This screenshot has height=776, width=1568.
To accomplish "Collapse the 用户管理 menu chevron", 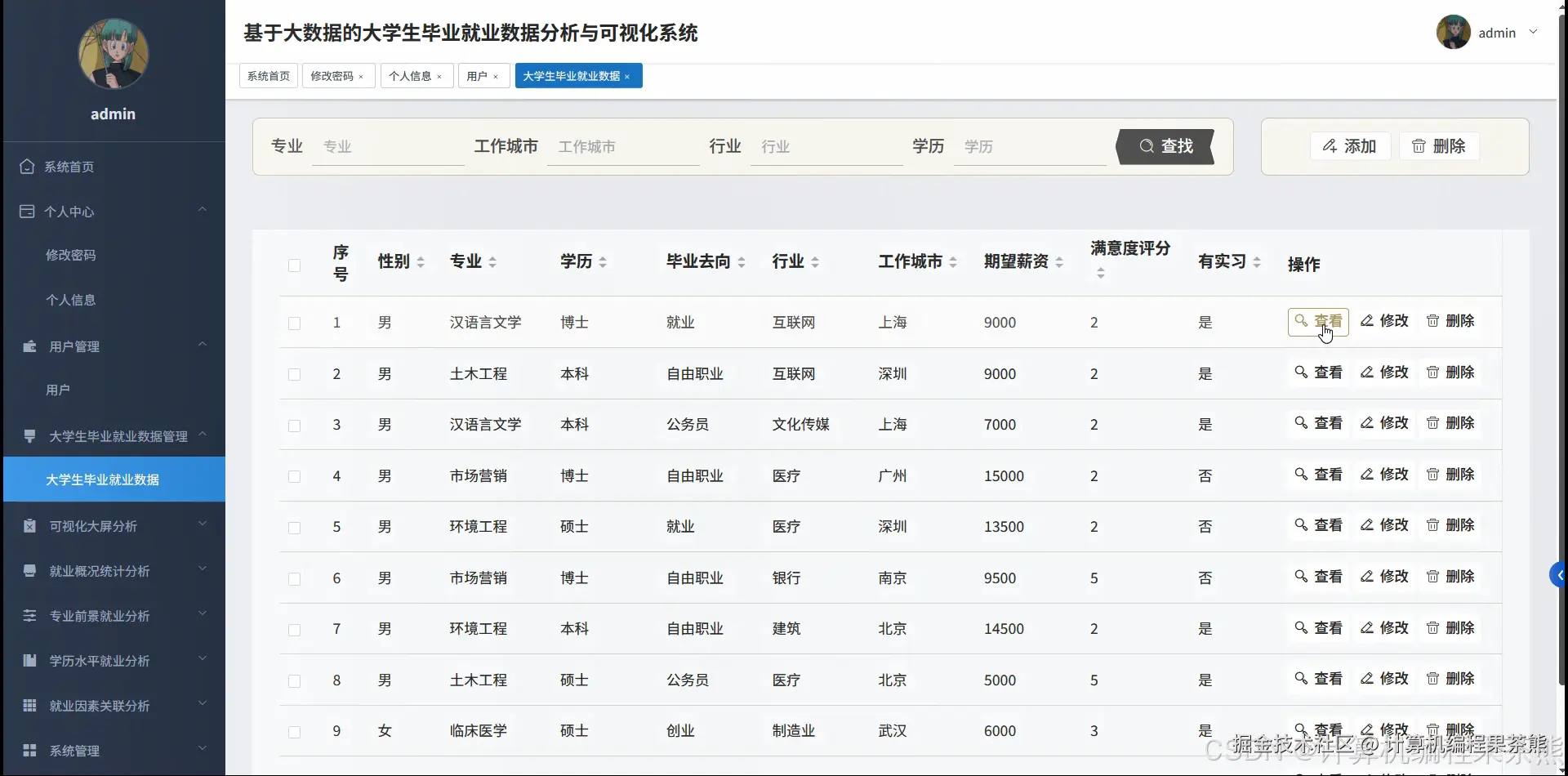I will pyautogui.click(x=203, y=344).
